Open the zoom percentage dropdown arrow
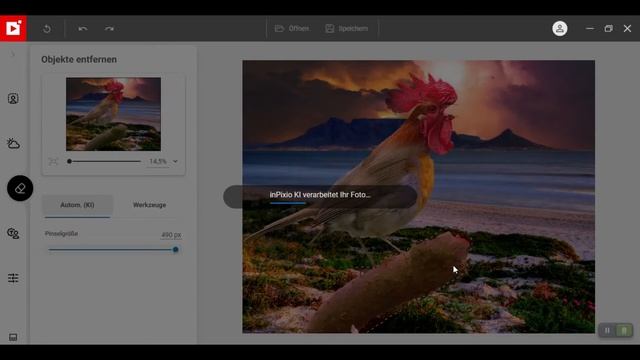This screenshot has width=640, height=360. (x=175, y=162)
